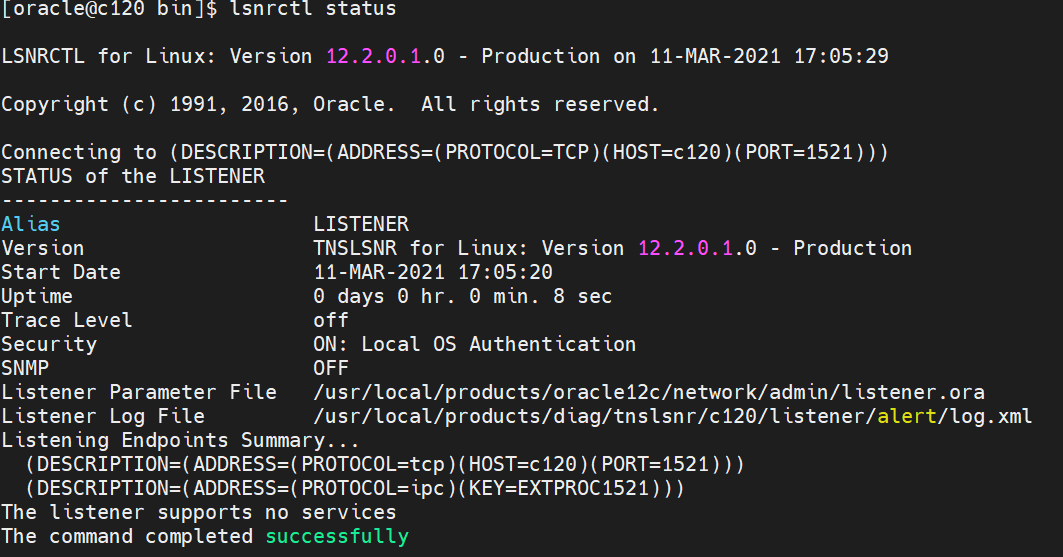Screen dimensions: 1063x557
Task: Click the 'Trace Level' label
Action: pos(66,320)
